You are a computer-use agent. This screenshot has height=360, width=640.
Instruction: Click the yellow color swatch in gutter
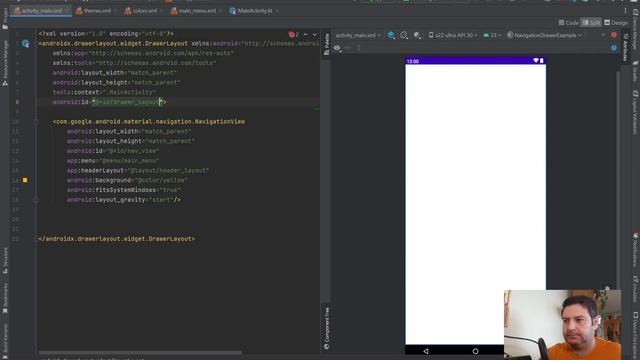coord(25,180)
